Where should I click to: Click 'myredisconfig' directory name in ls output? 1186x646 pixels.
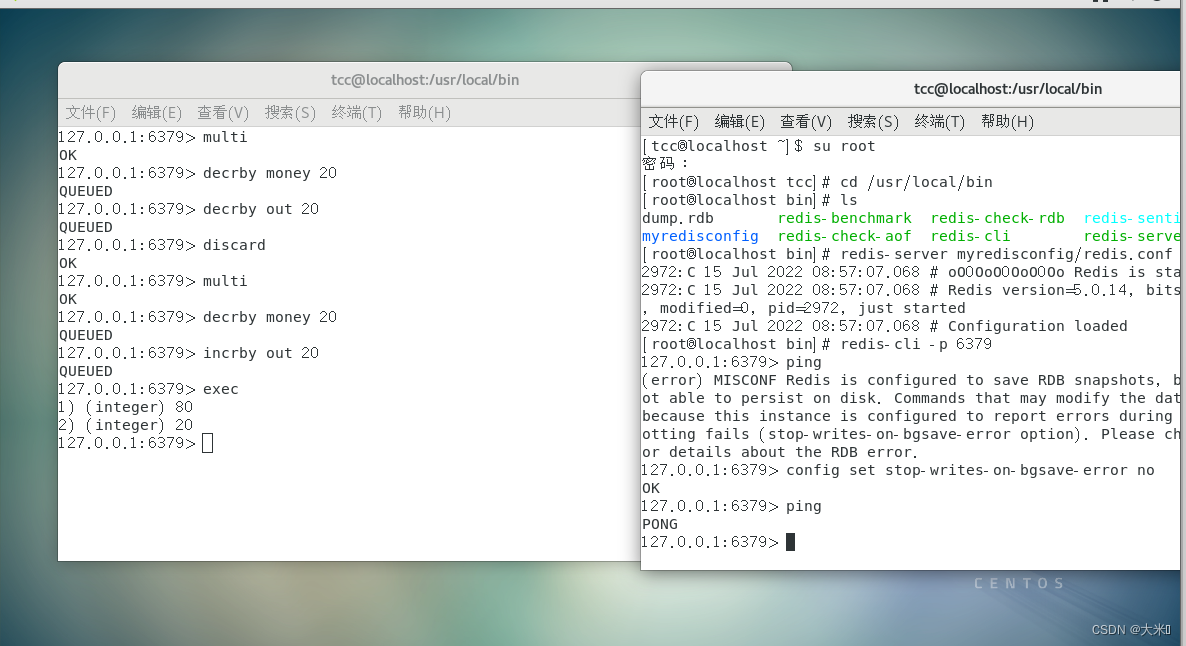coord(700,236)
